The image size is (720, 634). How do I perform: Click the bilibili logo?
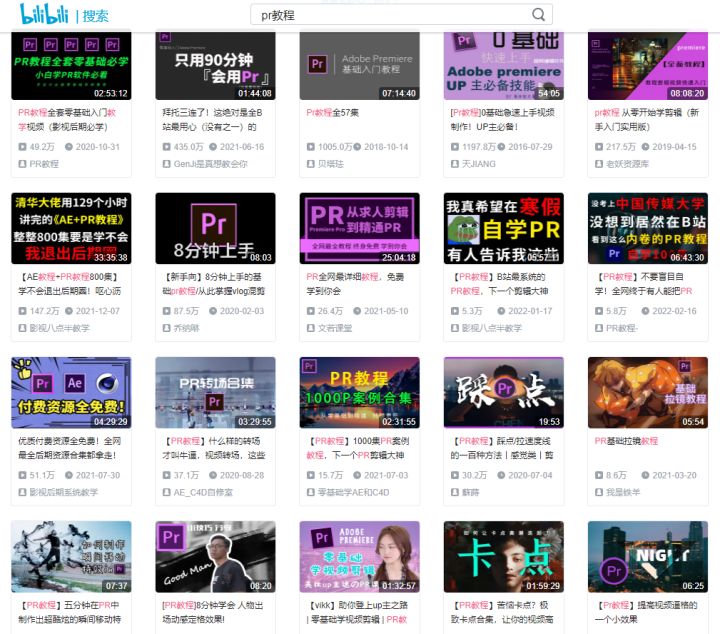coord(44,14)
